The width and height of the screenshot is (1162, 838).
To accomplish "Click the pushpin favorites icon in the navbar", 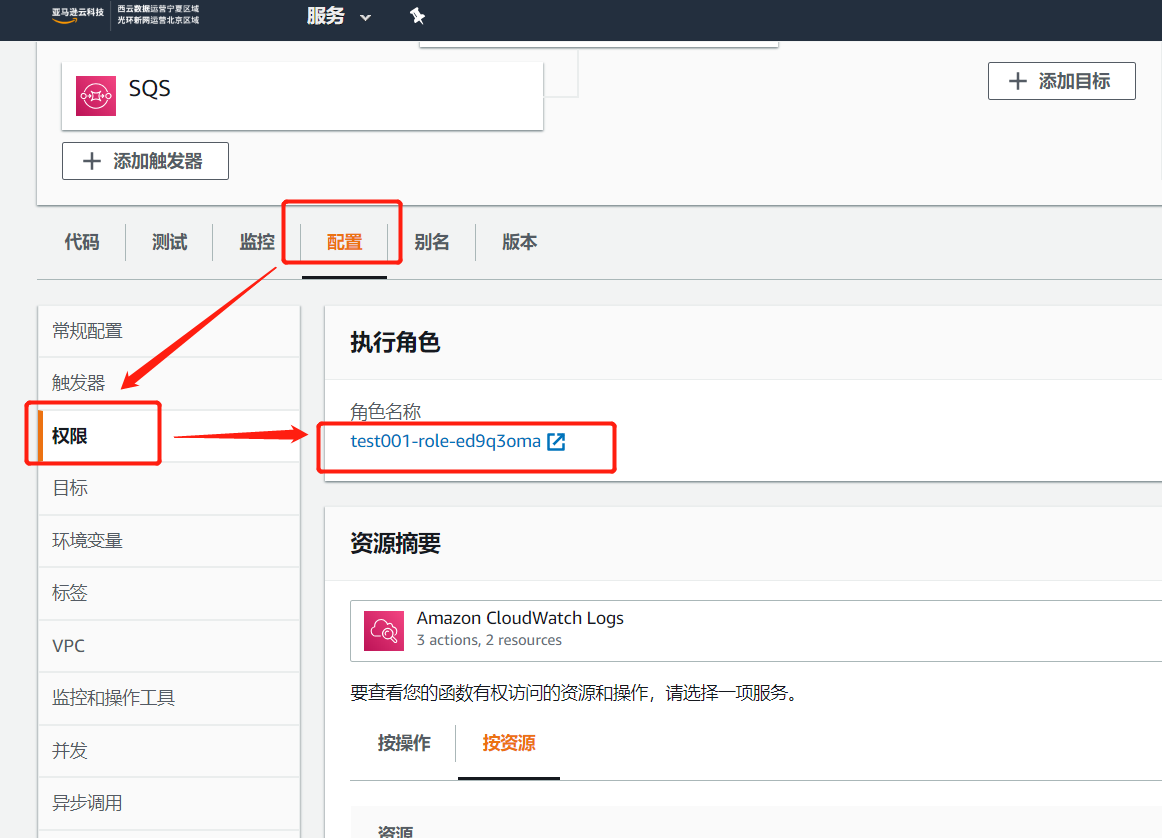I will (417, 16).
